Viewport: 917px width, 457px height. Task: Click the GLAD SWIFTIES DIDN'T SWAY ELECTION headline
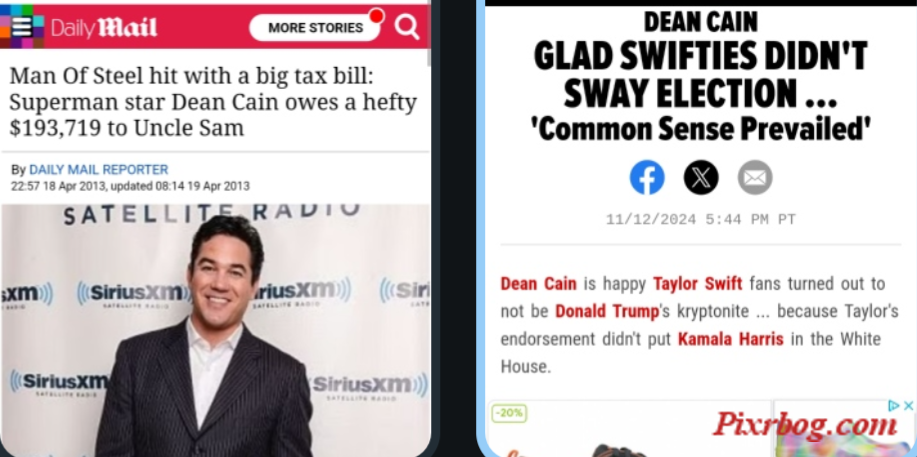[701, 75]
